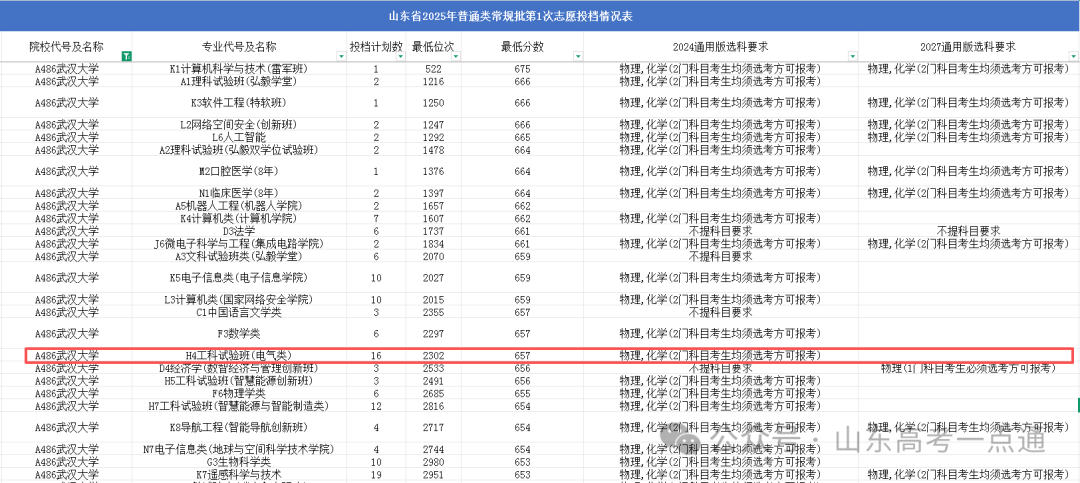
Task: Click the 物理(1门科目考生必须选考方可报考) cell
Action: tap(967, 369)
